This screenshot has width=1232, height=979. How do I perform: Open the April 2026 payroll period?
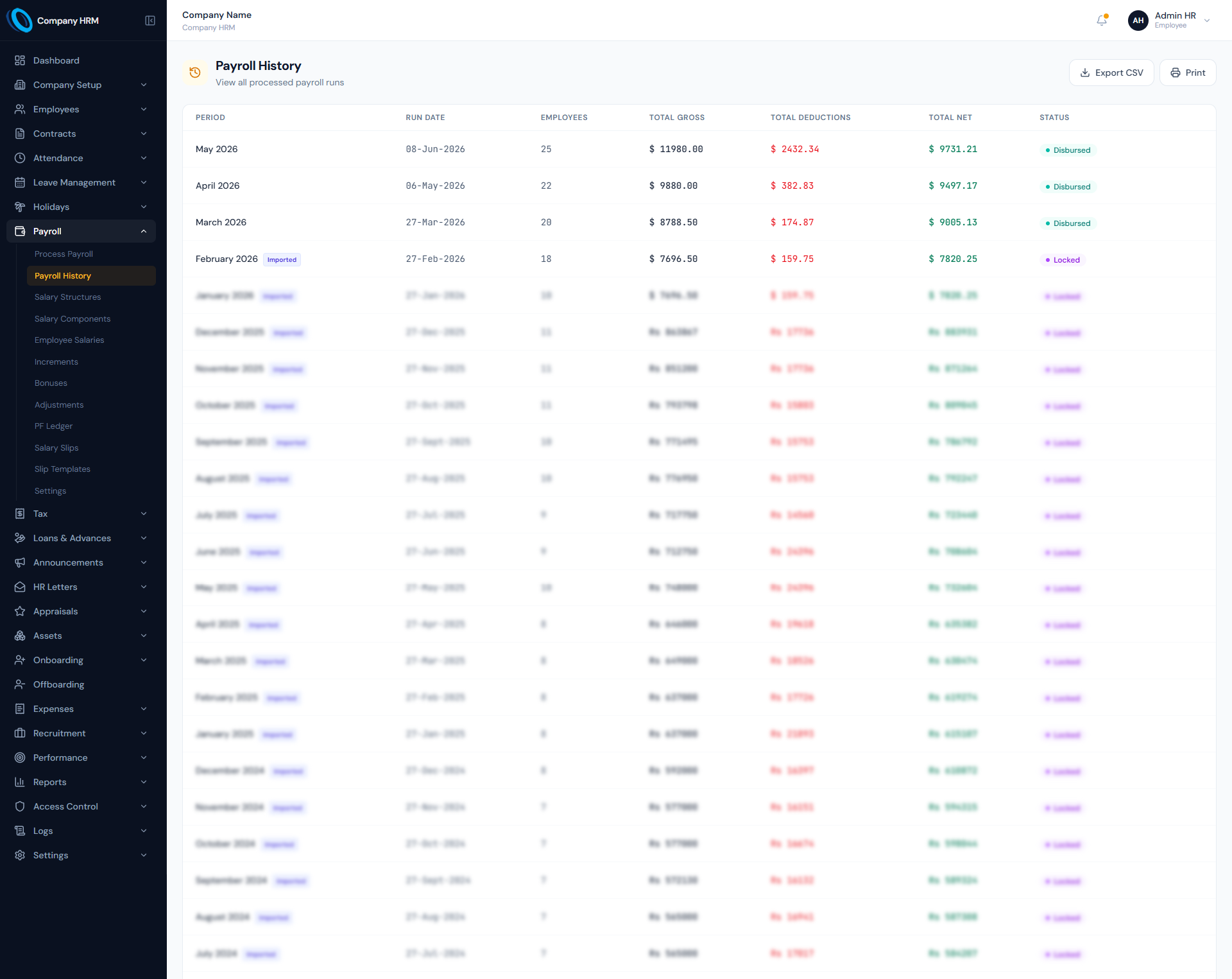tap(218, 186)
